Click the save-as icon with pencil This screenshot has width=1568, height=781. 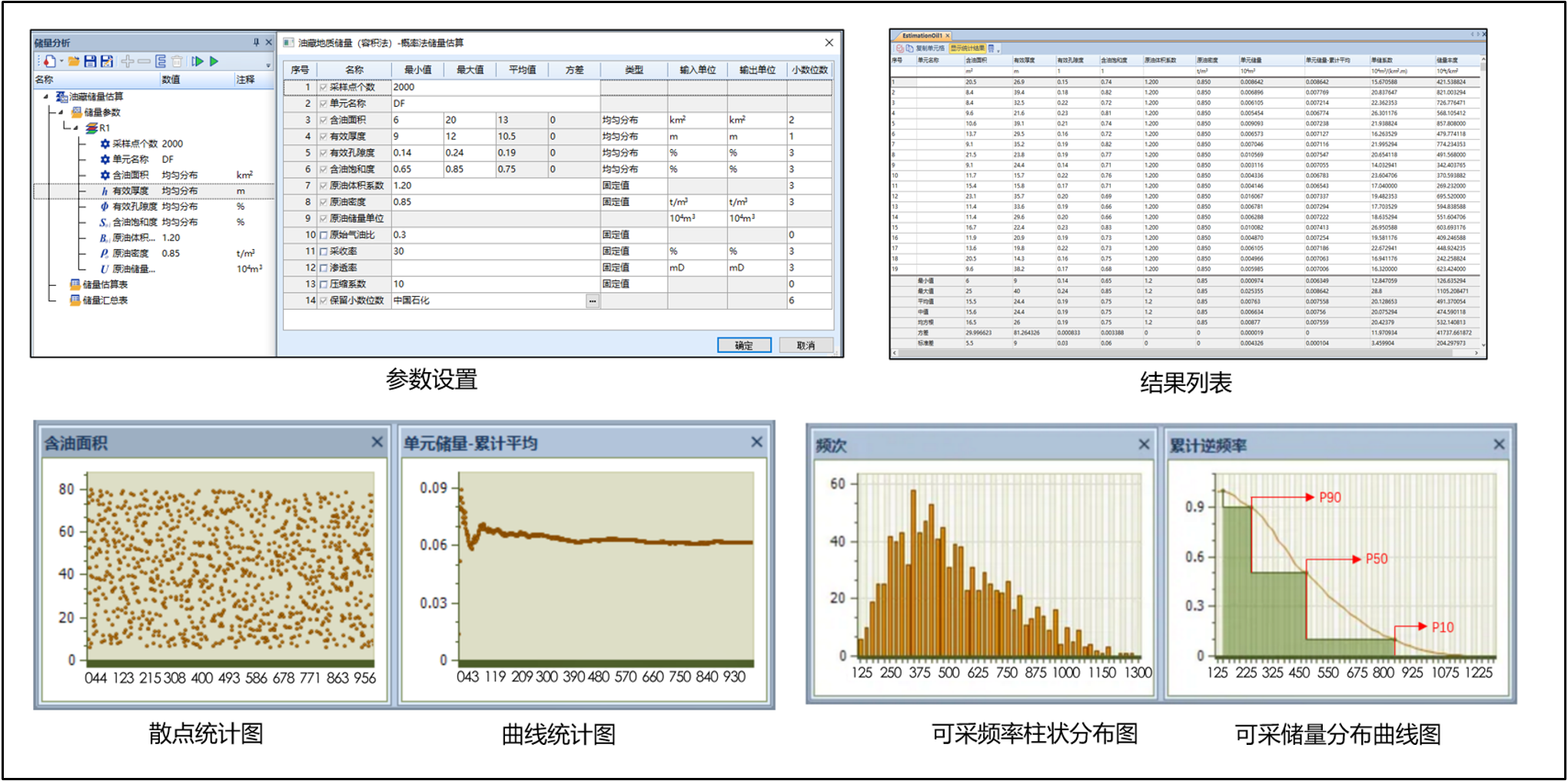107,61
